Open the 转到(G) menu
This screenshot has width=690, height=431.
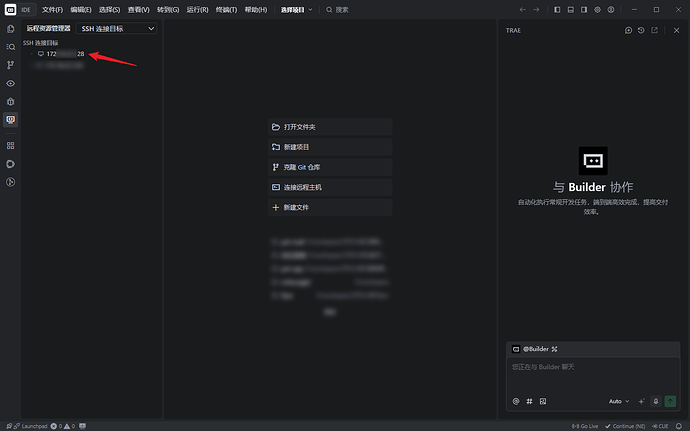tap(168, 10)
